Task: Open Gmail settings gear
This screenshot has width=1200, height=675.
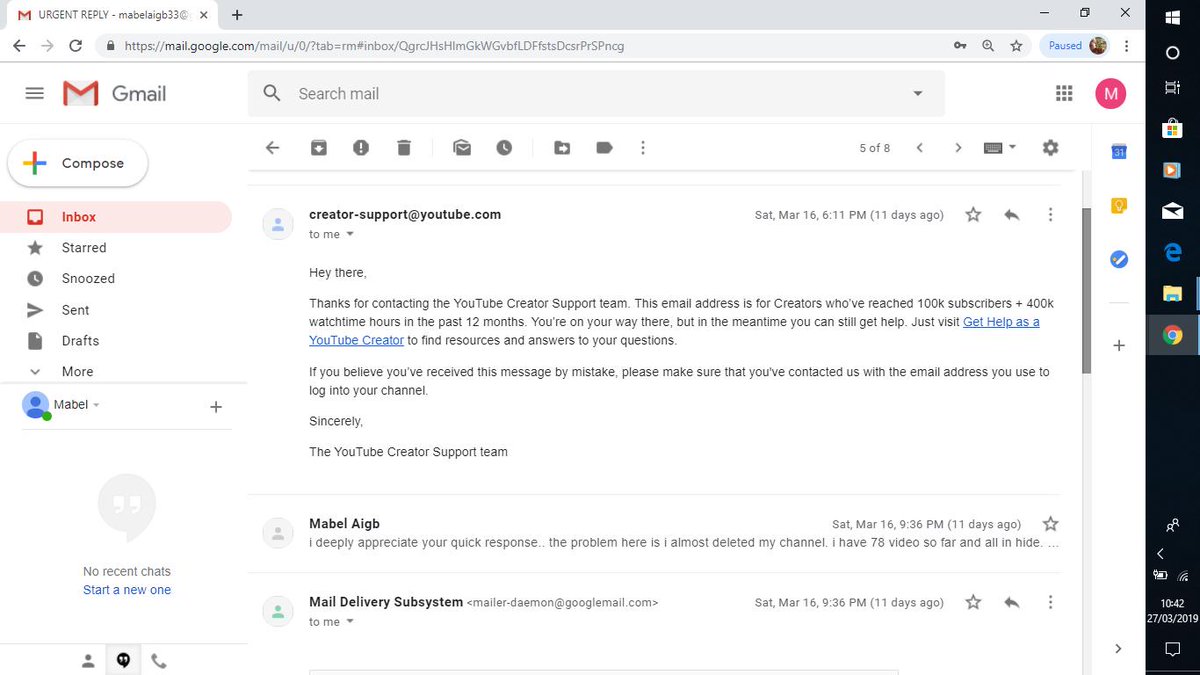Action: pos(1050,147)
